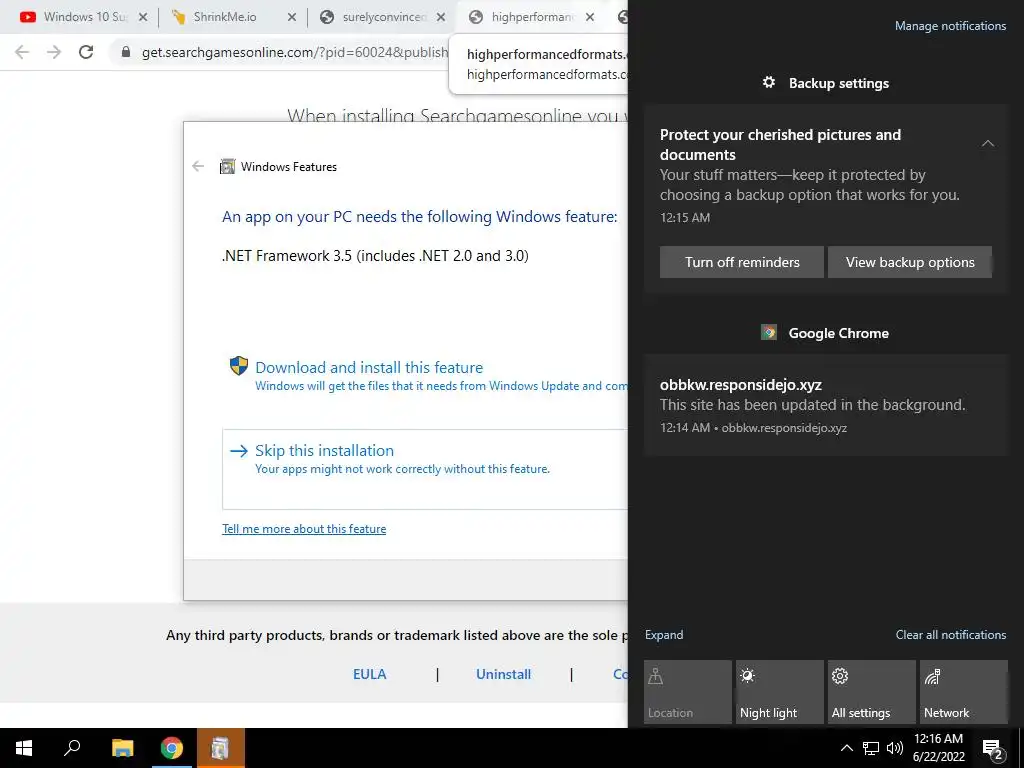Switch to the surelyconvinced tab
The width and height of the screenshot is (1024, 768).
click(x=384, y=17)
